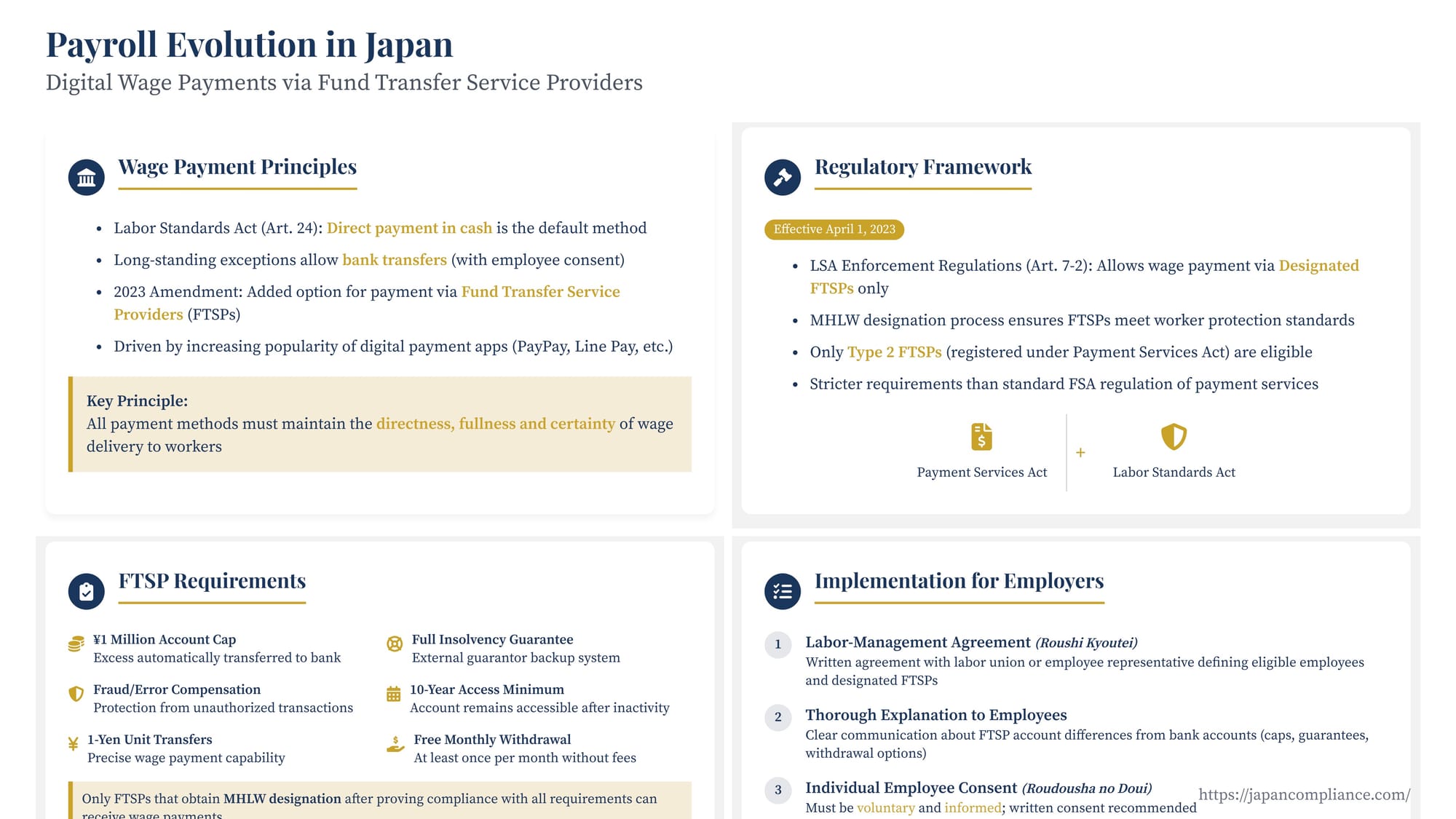
Task: Click the coins icon next to ¥1 Million Account Cap
Action: tap(76, 644)
